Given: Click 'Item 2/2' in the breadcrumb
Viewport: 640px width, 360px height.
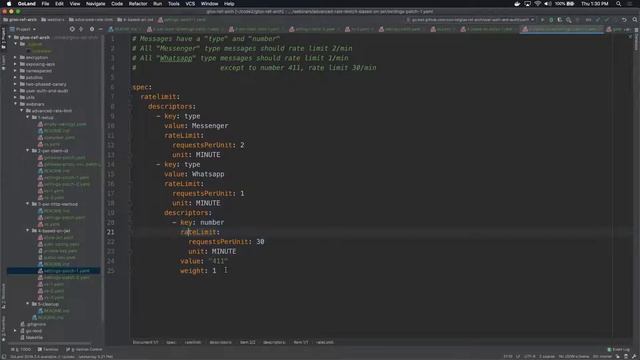Looking at the screenshot, I should (247, 342).
